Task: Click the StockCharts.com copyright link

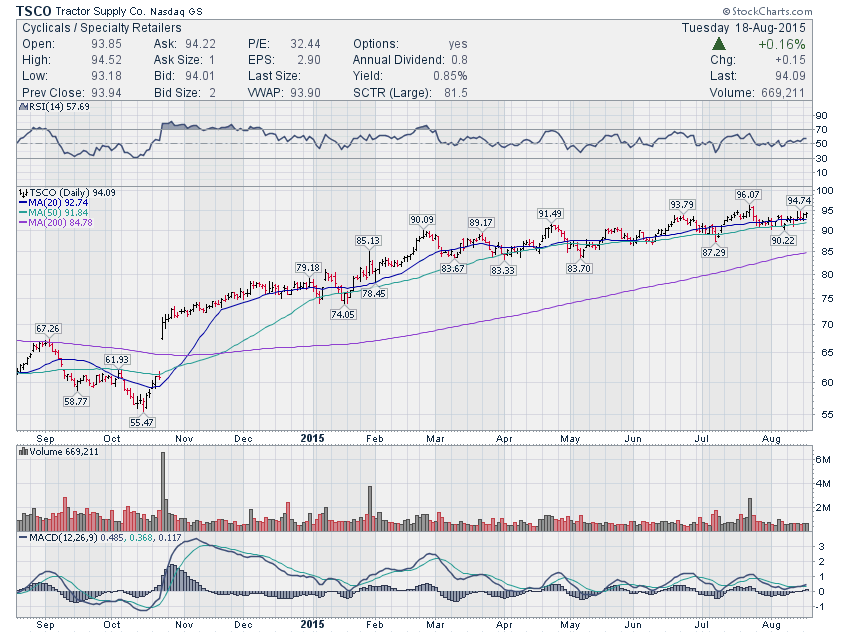Action: 767,11
